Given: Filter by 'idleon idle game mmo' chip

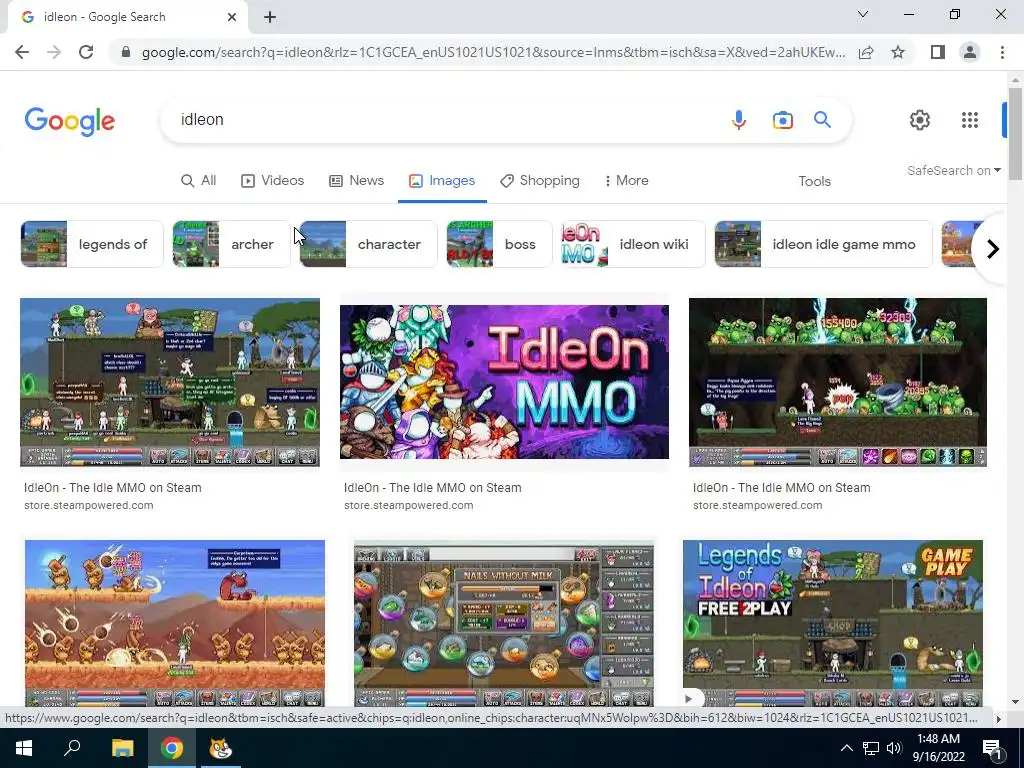Looking at the screenshot, I should click(x=824, y=244).
